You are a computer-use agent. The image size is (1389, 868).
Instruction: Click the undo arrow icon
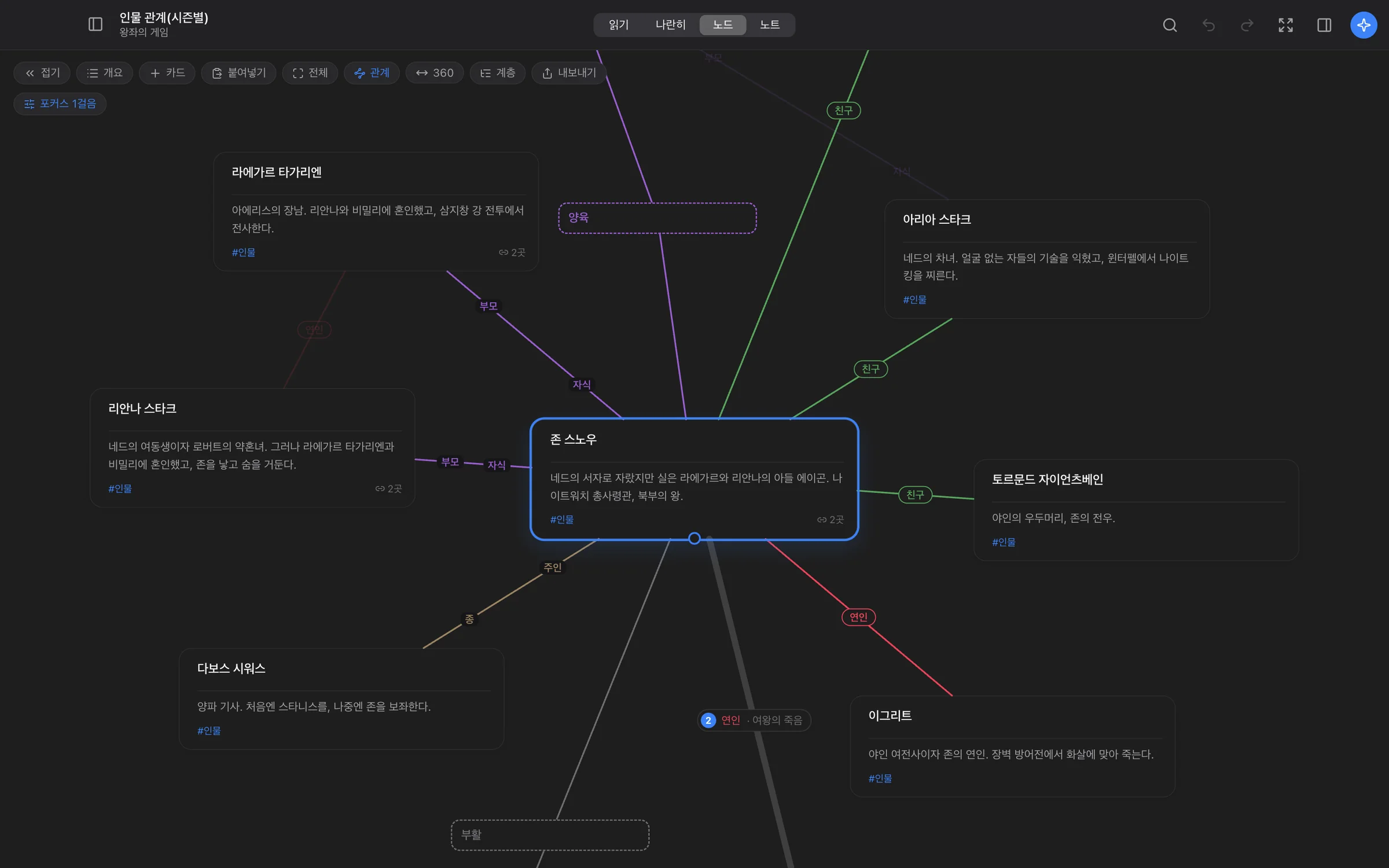tap(1208, 25)
